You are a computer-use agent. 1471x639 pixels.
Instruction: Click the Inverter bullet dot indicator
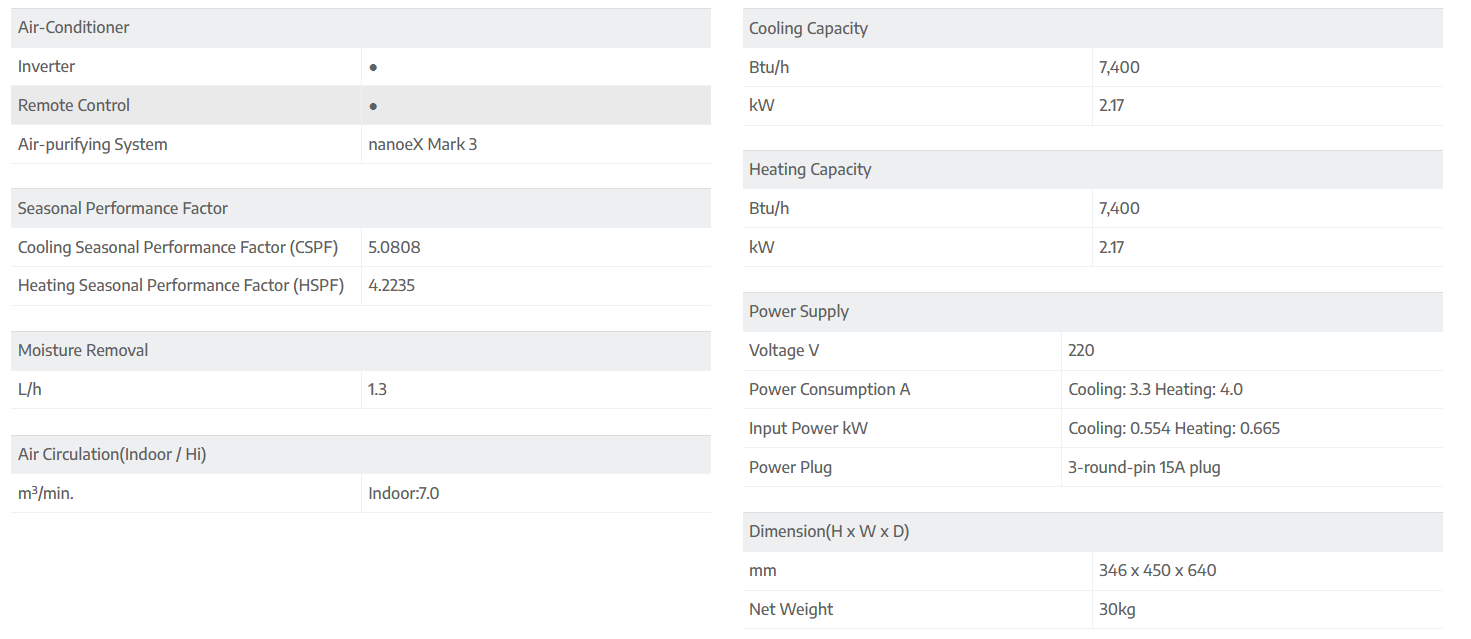[373, 67]
